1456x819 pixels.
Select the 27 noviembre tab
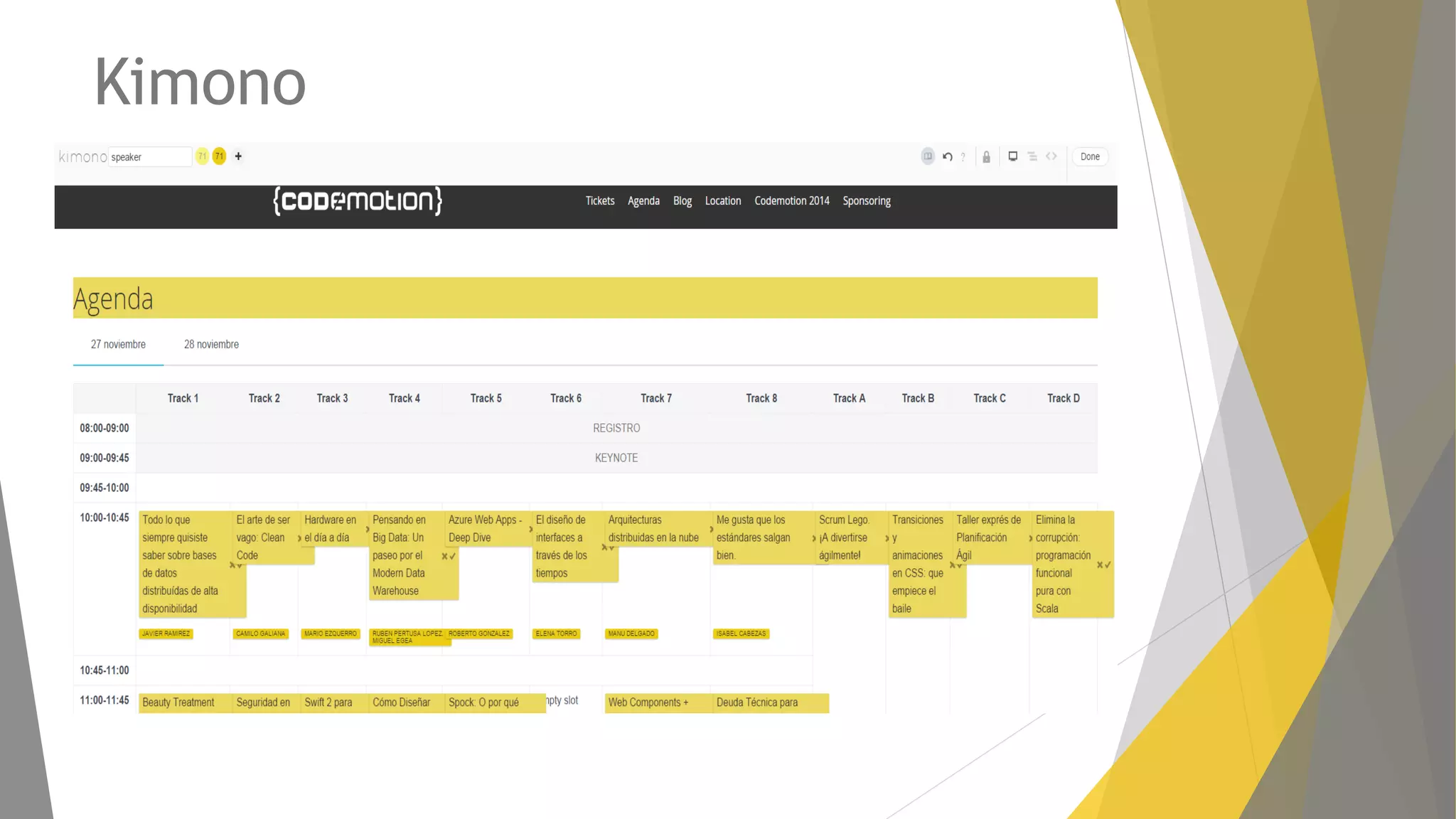118,344
